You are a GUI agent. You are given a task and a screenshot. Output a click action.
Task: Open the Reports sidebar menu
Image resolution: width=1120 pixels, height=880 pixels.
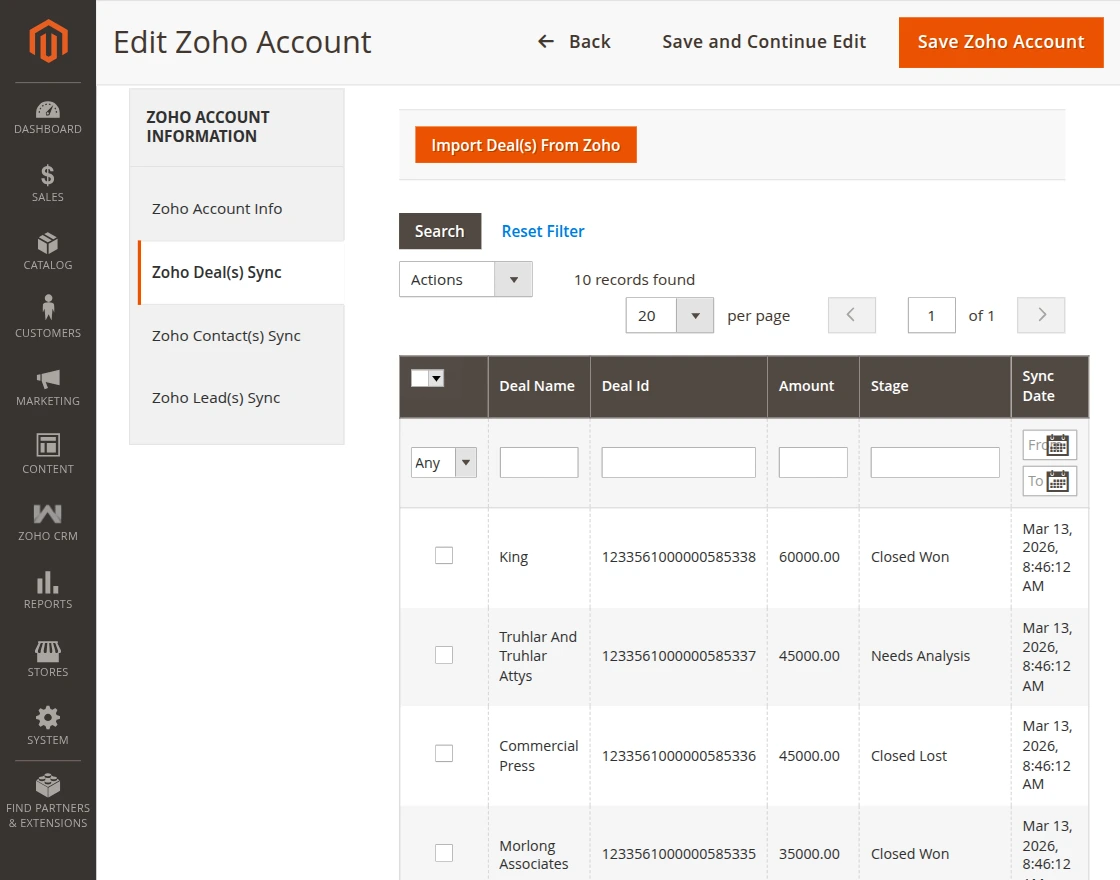(48, 591)
